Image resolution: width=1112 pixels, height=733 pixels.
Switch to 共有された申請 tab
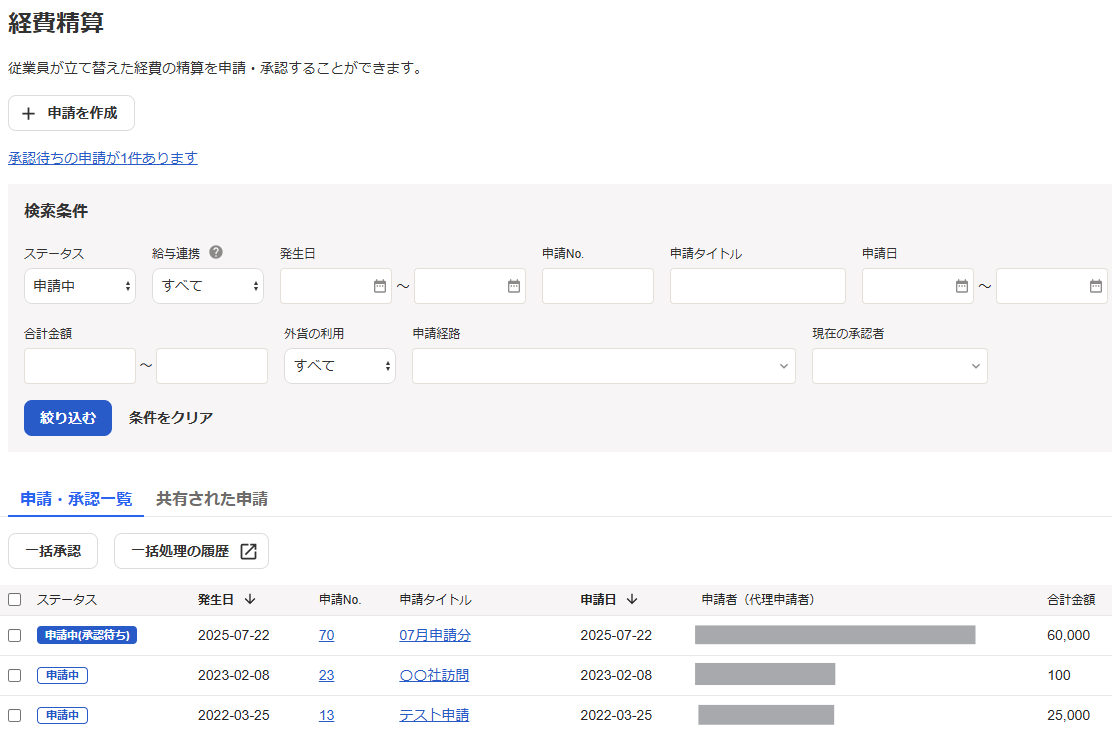pyautogui.click(x=212, y=499)
